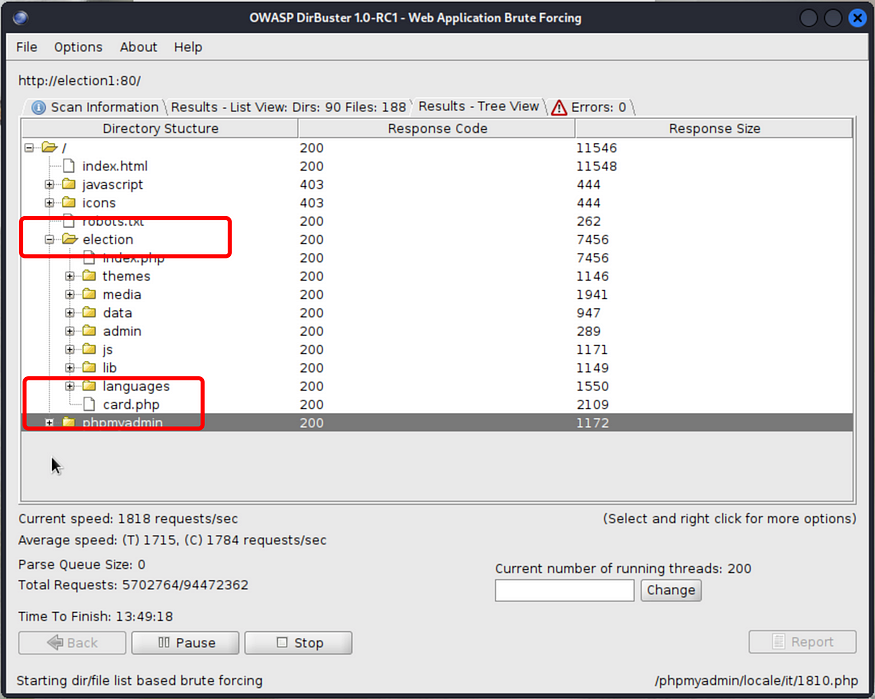Click the languages folder icon
Image resolution: width=875 pixels, height=699 pixels.
coord(89,385)
